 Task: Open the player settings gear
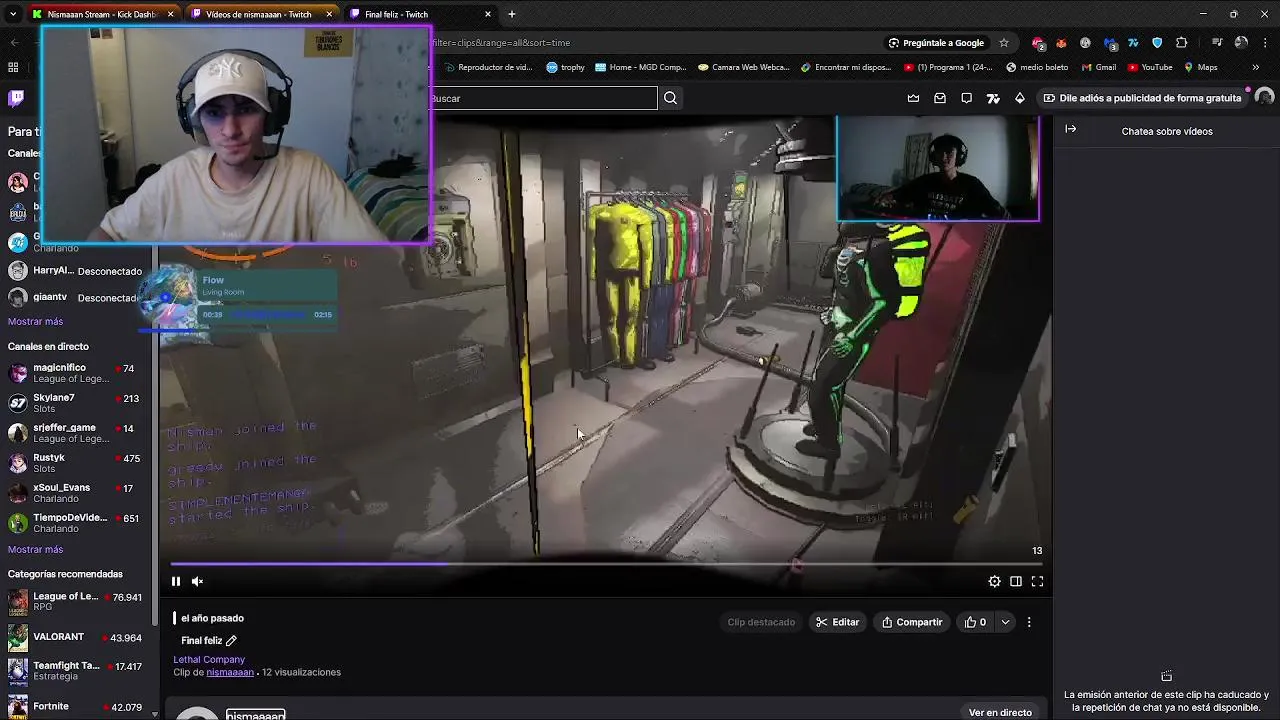994,581
